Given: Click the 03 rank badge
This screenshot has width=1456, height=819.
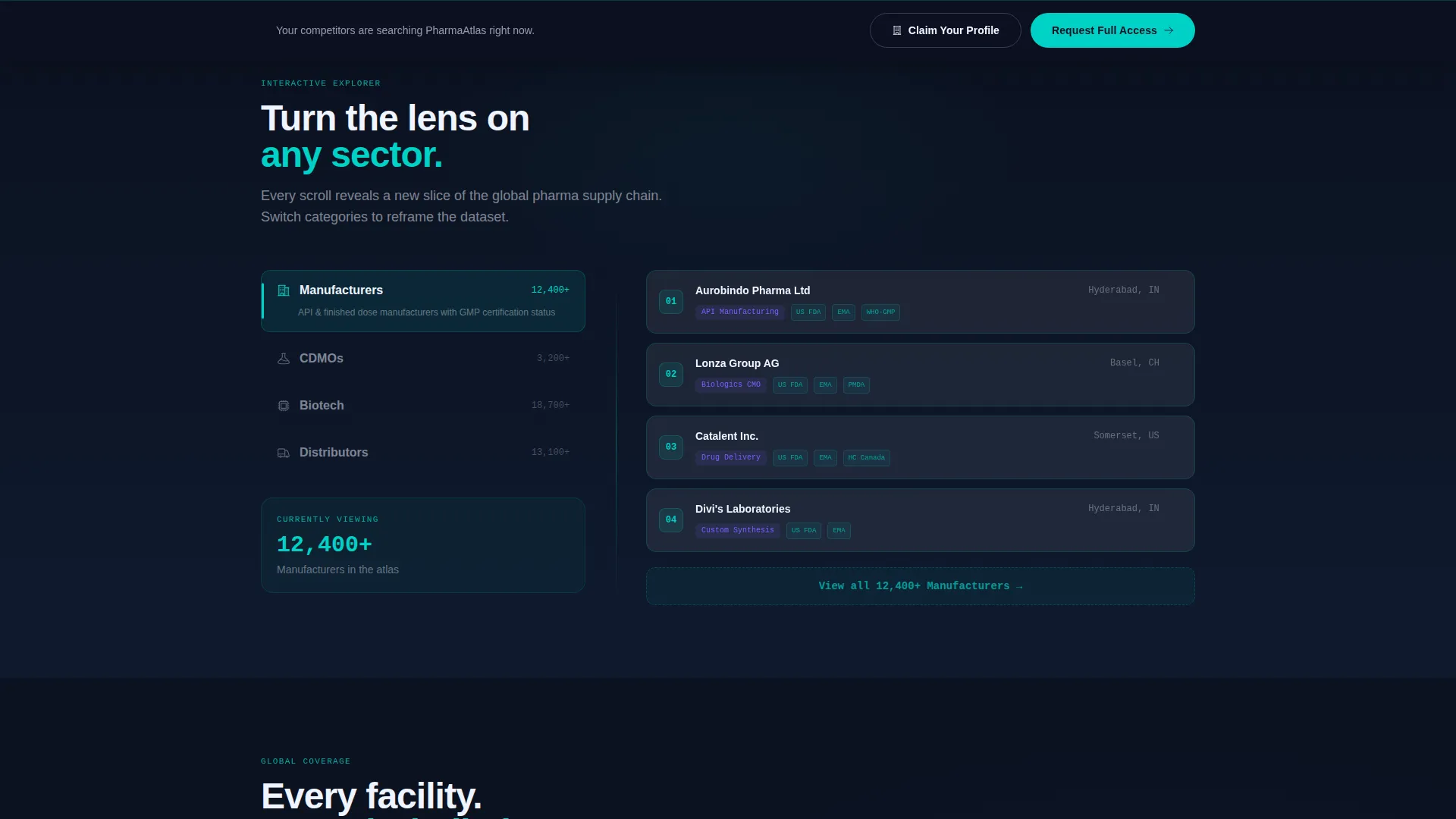Looking at the screenshot, I should point(671,447).
